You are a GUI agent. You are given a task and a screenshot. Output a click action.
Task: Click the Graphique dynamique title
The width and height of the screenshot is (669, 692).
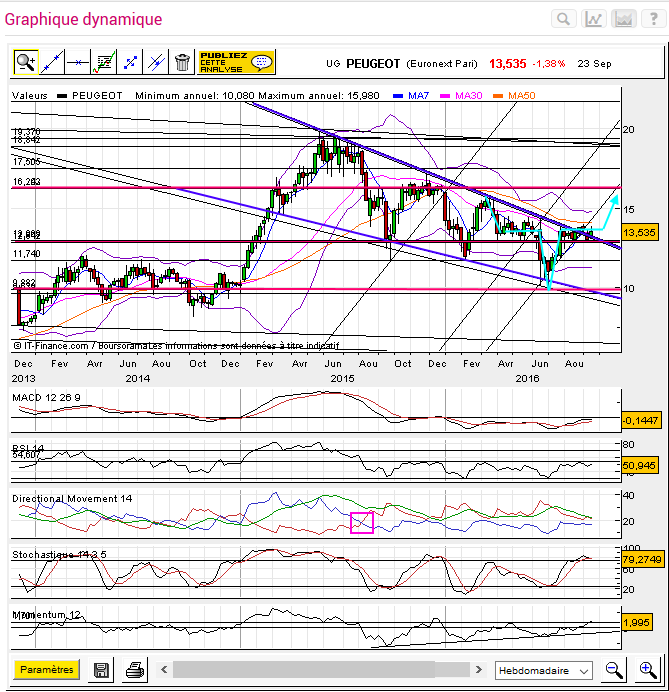(83, 19)
